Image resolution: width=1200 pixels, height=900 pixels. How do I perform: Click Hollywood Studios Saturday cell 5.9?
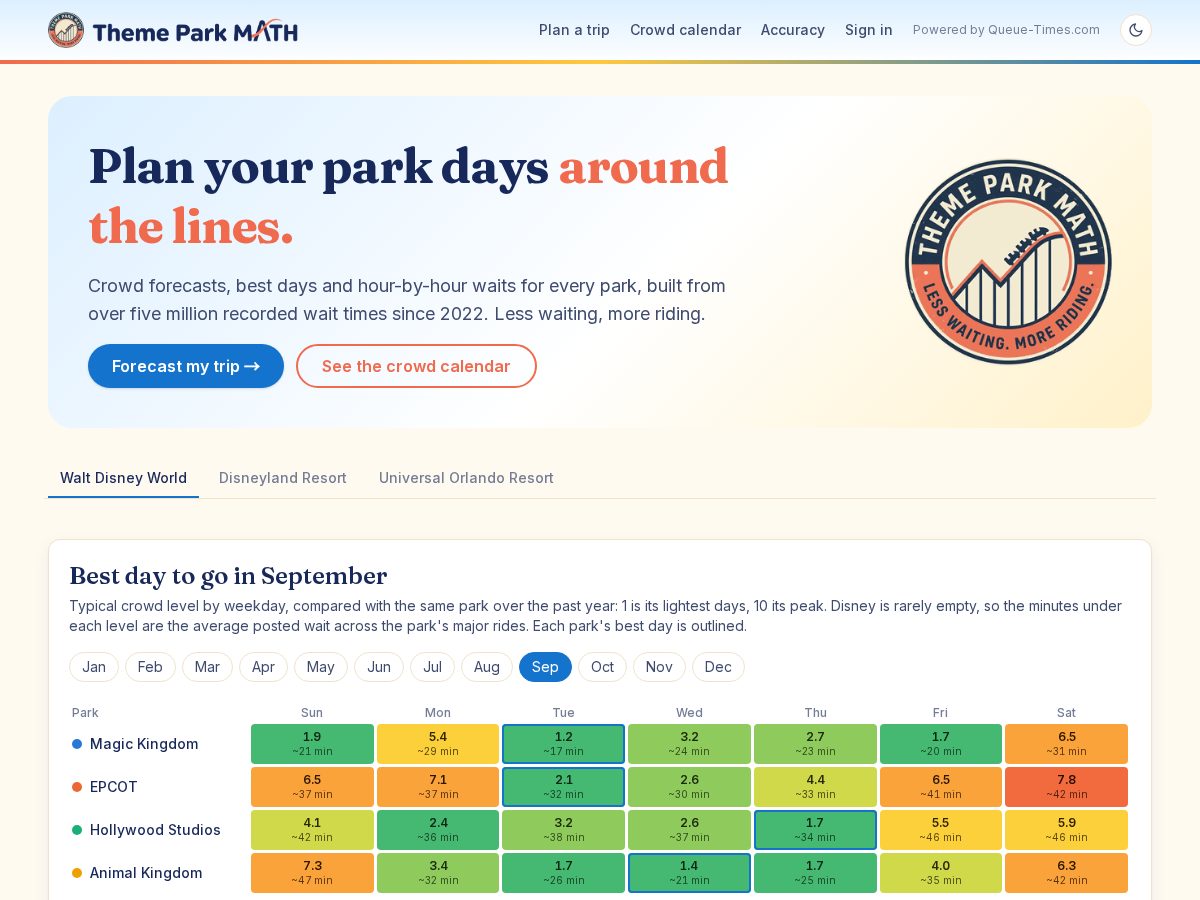(1066, 830)
